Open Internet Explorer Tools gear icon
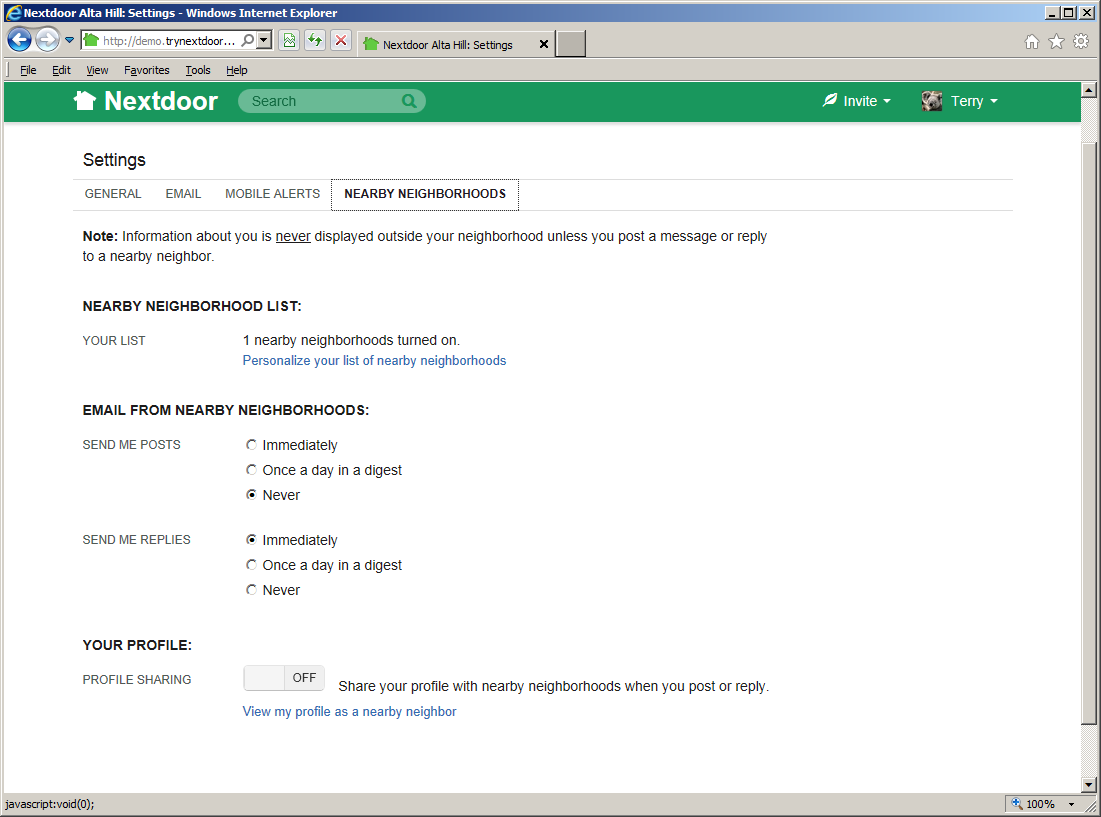This screenshot has width=1101, height=817. 1081,40
